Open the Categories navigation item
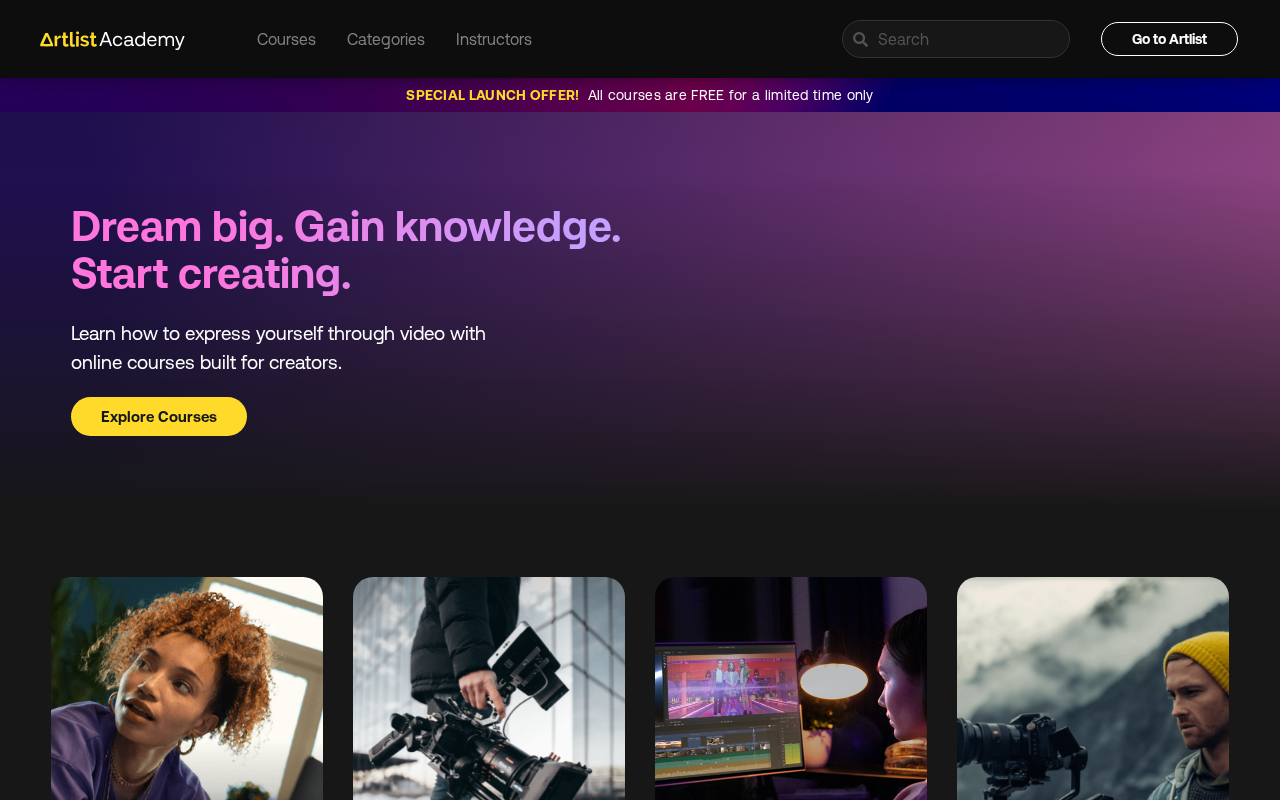Image resolution: width=1280 pixels, height=800 pixels. coord(386,39)
